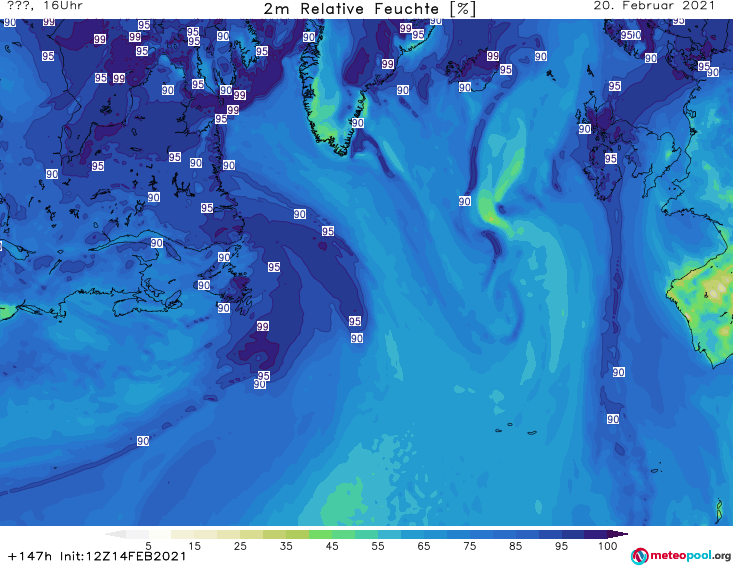Click the green low-humidity patch at bottom center
The height and width of the screenshot is (566, 733).
click(x=345, y=505)
